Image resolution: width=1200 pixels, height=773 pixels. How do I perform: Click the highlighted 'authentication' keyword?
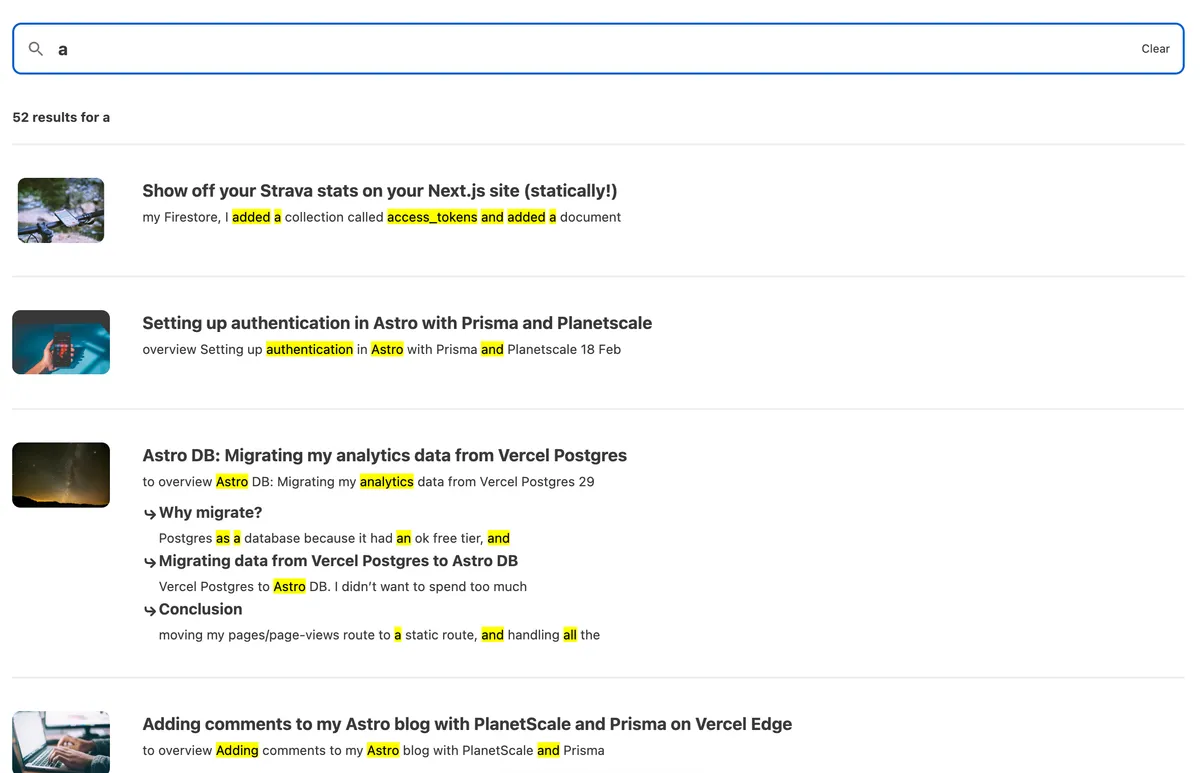pyautogui.click(x=310, y=349)
